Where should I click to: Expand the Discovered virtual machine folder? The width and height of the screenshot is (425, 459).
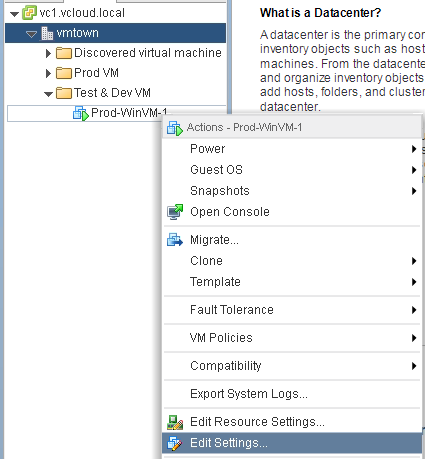(48, 53)
